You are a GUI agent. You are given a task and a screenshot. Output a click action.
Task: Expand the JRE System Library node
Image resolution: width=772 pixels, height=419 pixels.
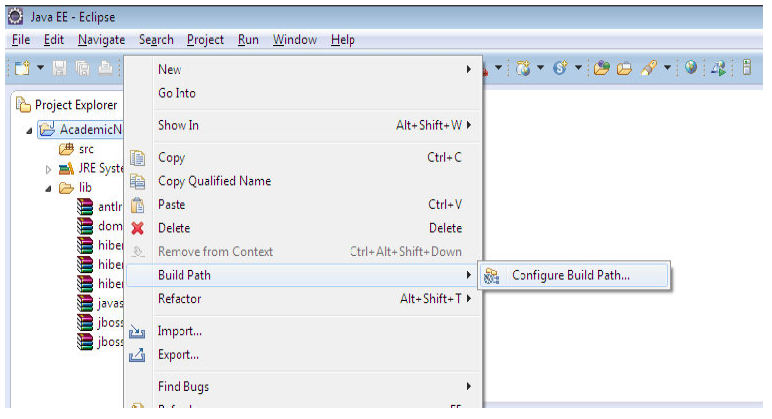[48, 169]
